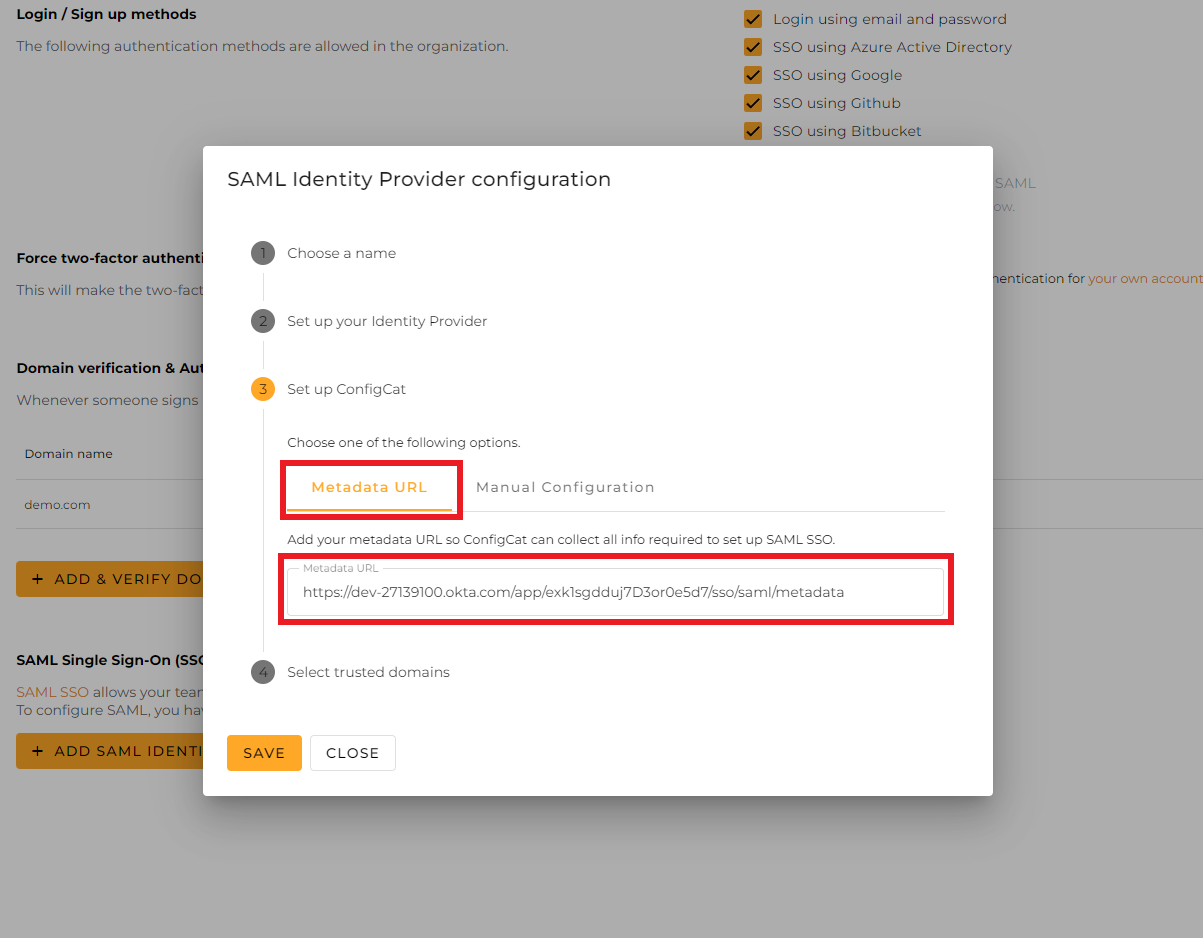Switch to the Metadata URL tab

(x=369, y=488)
